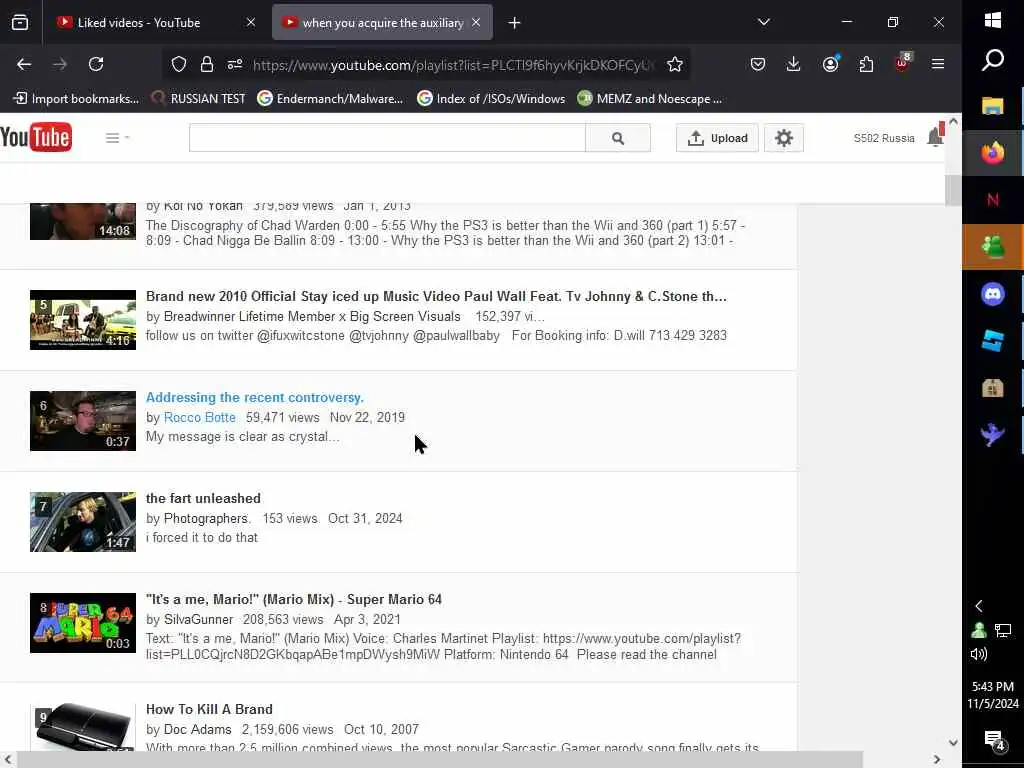Viewport: 1024px width, 768px height.
Task: Open the Super Mario 64 thumbnail
Action: pyautogui.click(x=83, y=623)
